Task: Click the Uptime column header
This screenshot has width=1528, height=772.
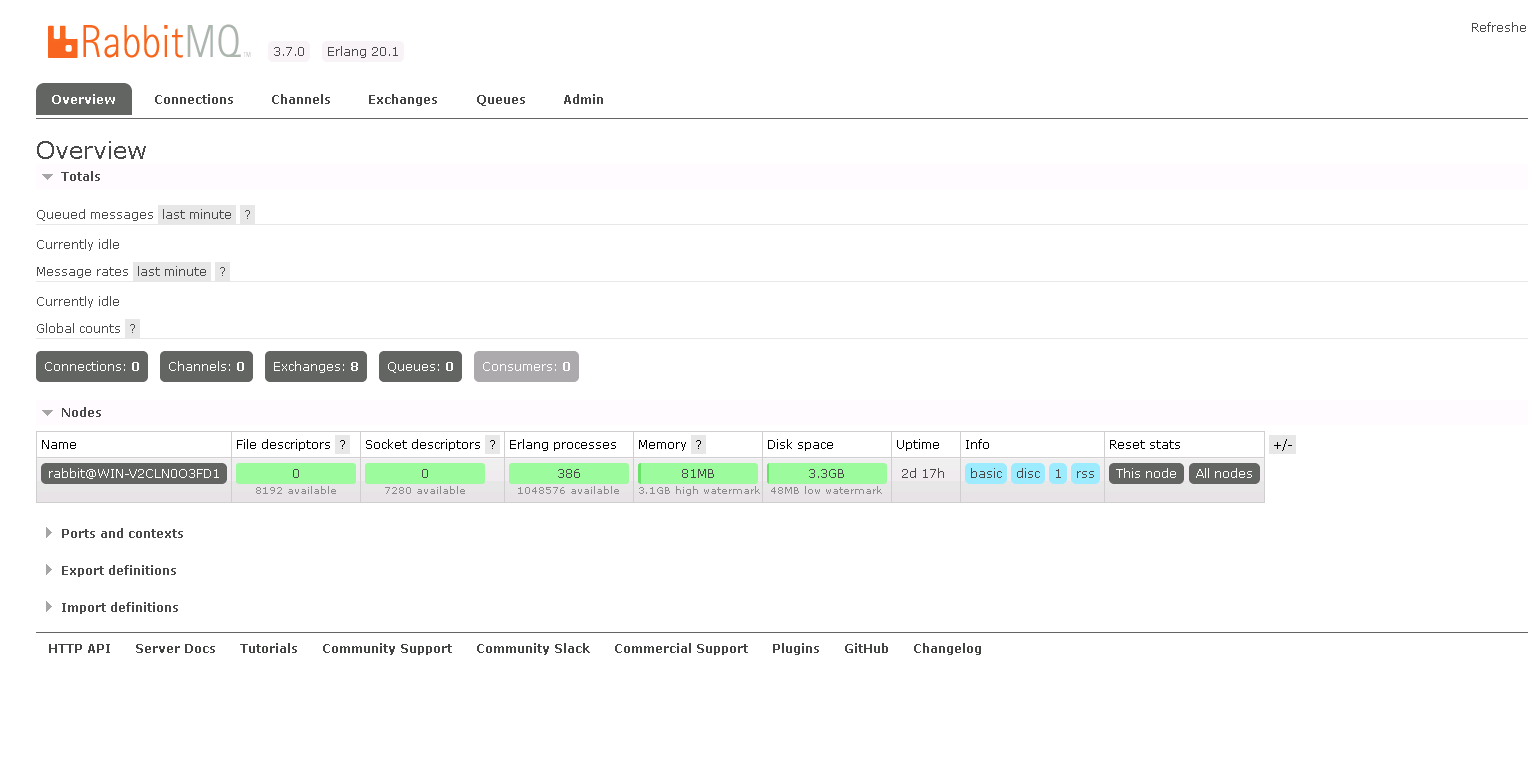Action: point(918,445)
